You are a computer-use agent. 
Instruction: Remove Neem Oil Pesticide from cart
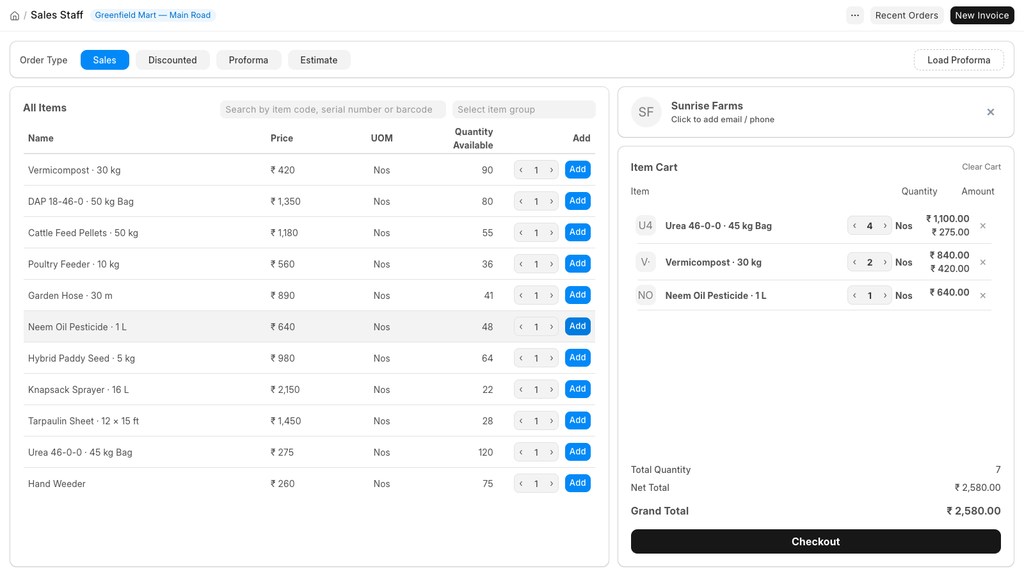983,296
